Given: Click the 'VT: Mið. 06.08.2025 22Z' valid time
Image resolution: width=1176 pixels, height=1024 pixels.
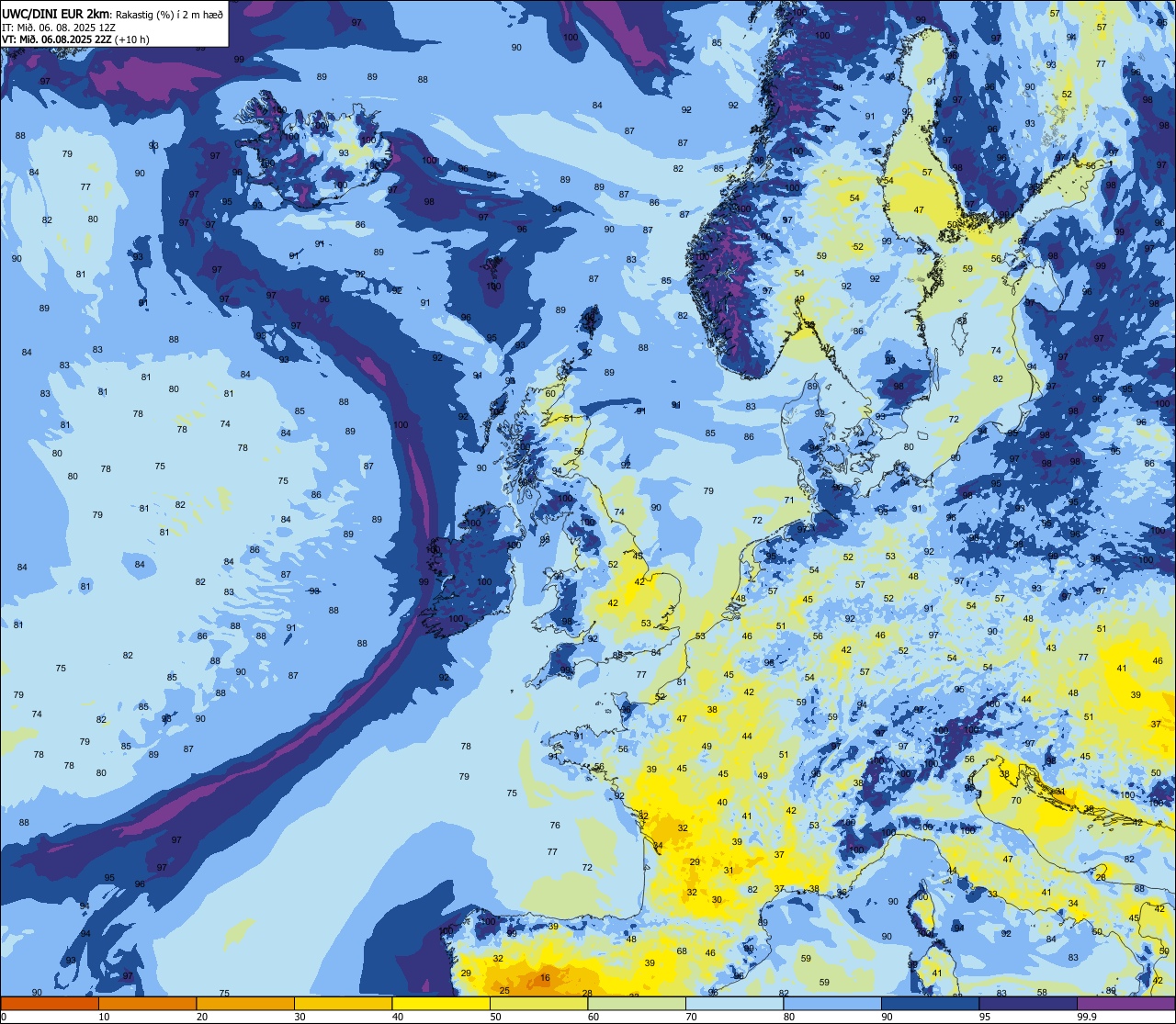Looking at the screenshot, I should click(x=56, y=39).
